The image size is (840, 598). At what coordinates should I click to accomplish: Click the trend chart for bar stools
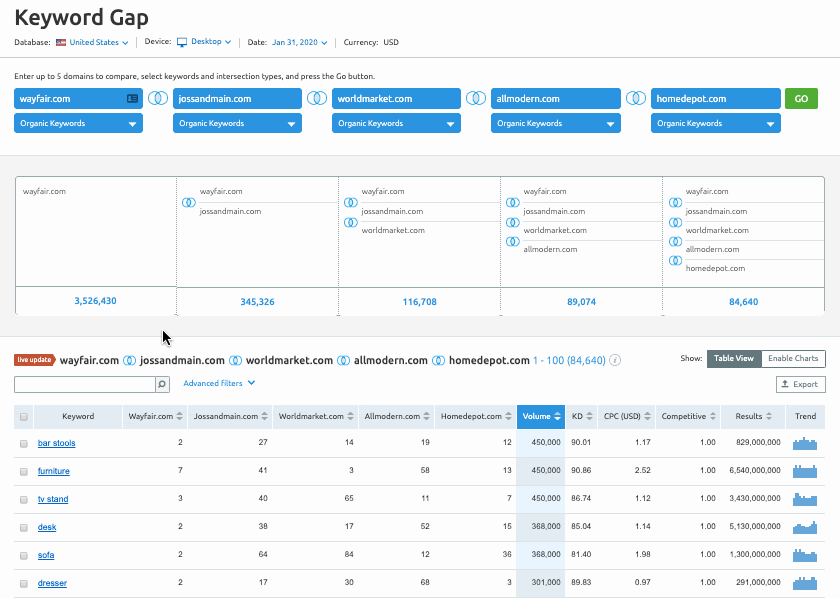click(805, 443)
